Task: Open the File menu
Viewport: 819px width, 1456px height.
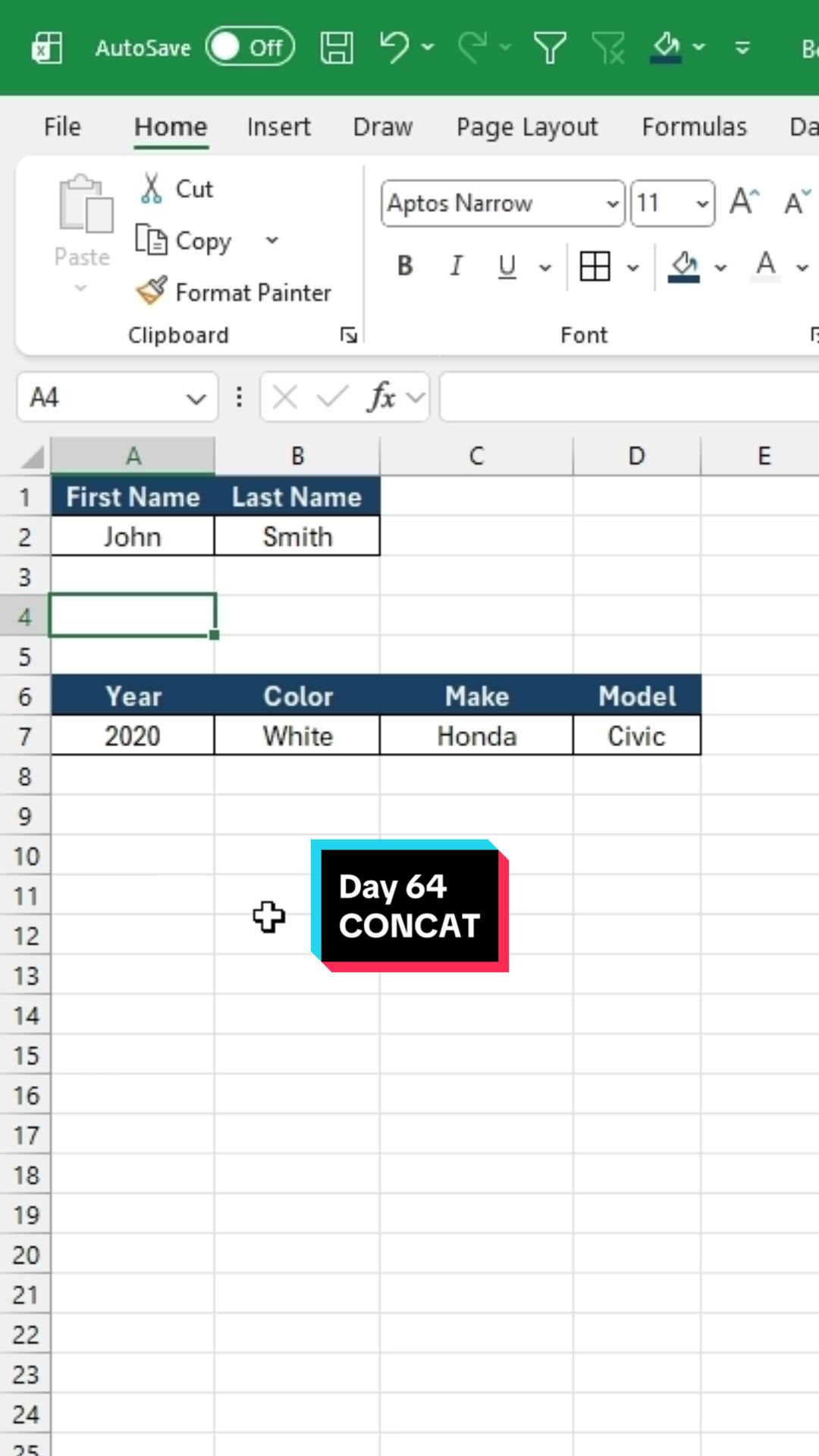Action: [x=62, y=127]
